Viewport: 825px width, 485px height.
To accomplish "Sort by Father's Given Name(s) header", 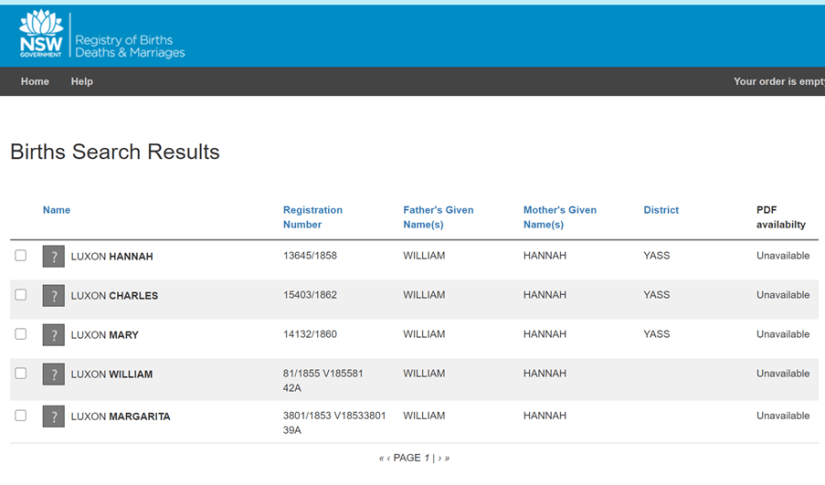I will tap(438, 217).
